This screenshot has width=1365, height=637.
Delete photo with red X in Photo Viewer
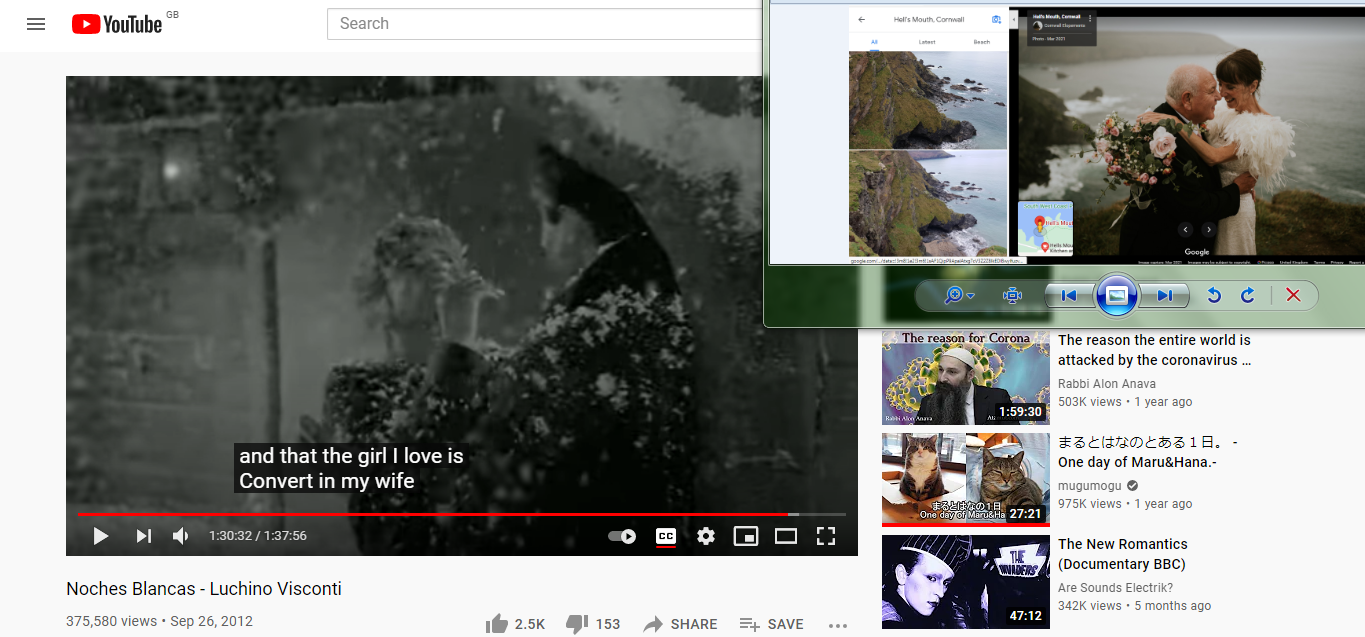pyautogui.click(x=1293, y=296)
